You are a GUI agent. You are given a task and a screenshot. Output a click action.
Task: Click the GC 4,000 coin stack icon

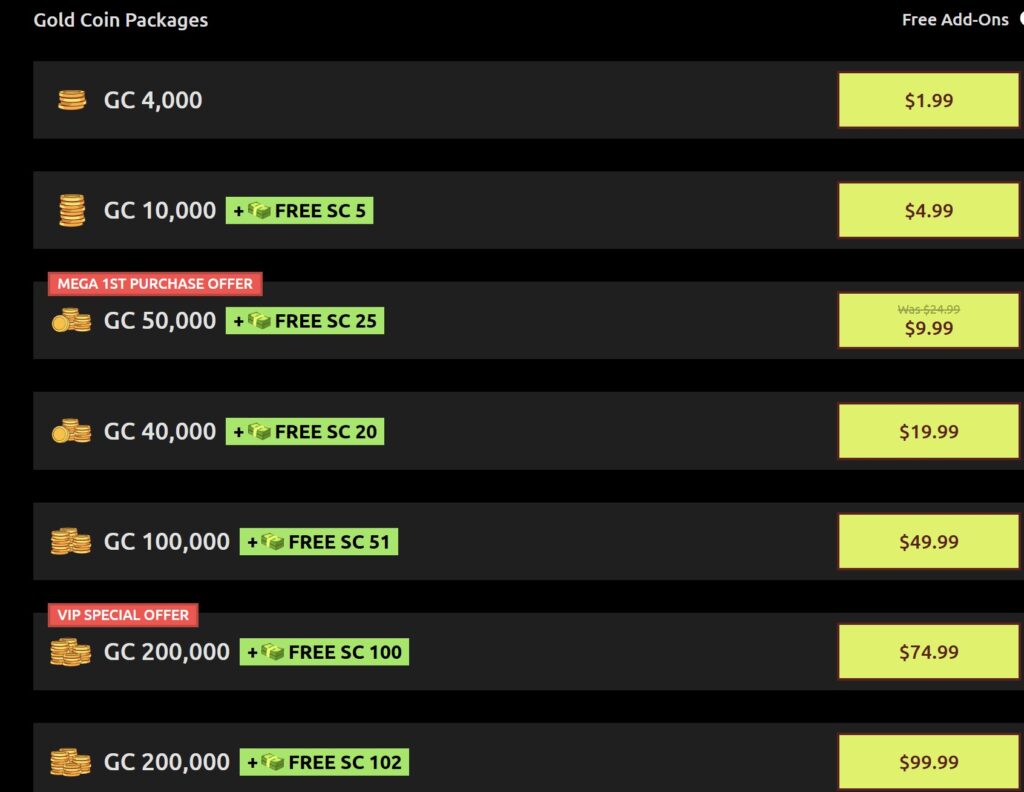[x=72, y=100]
